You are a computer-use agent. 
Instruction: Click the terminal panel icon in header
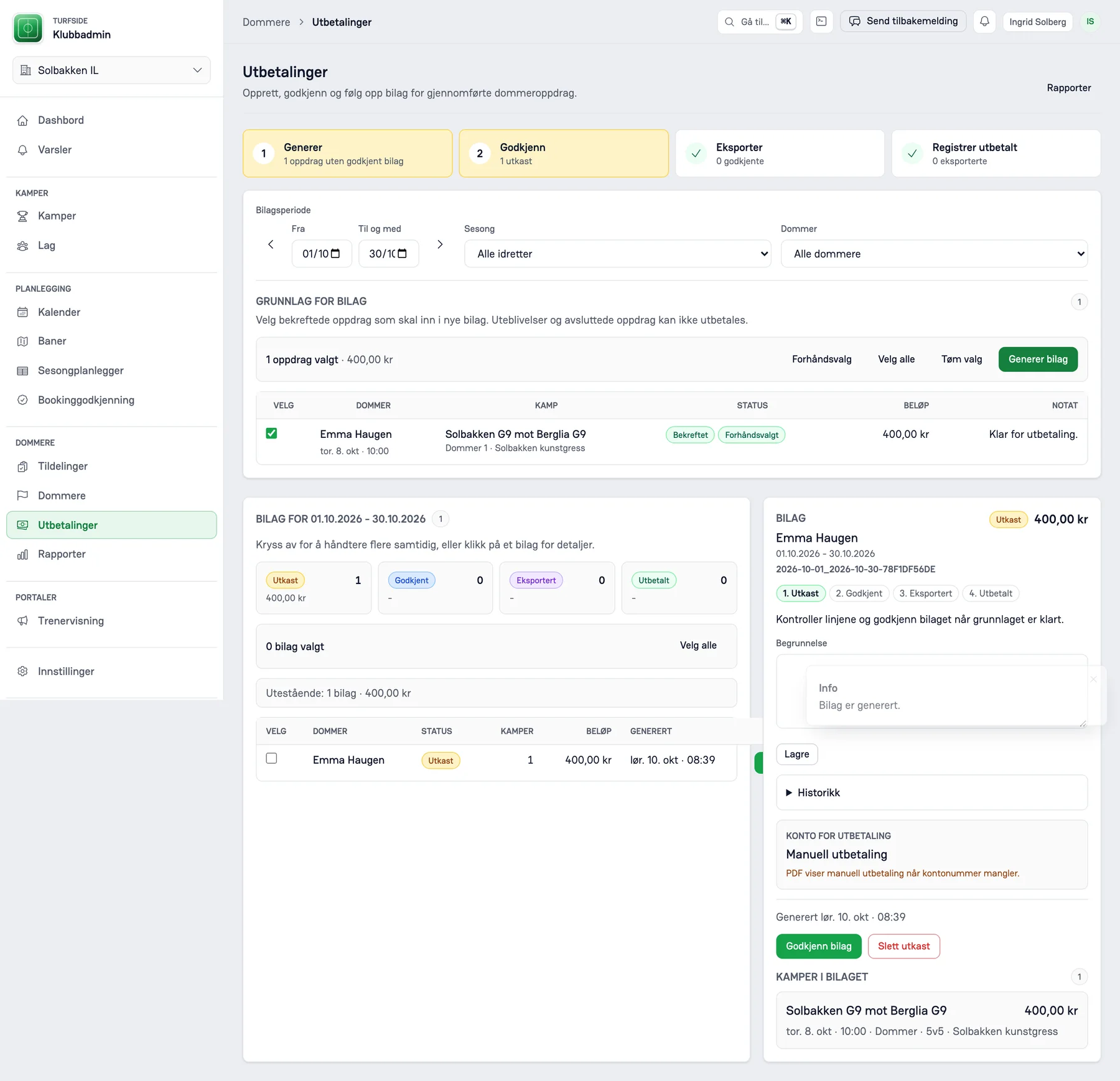(821, 22)
